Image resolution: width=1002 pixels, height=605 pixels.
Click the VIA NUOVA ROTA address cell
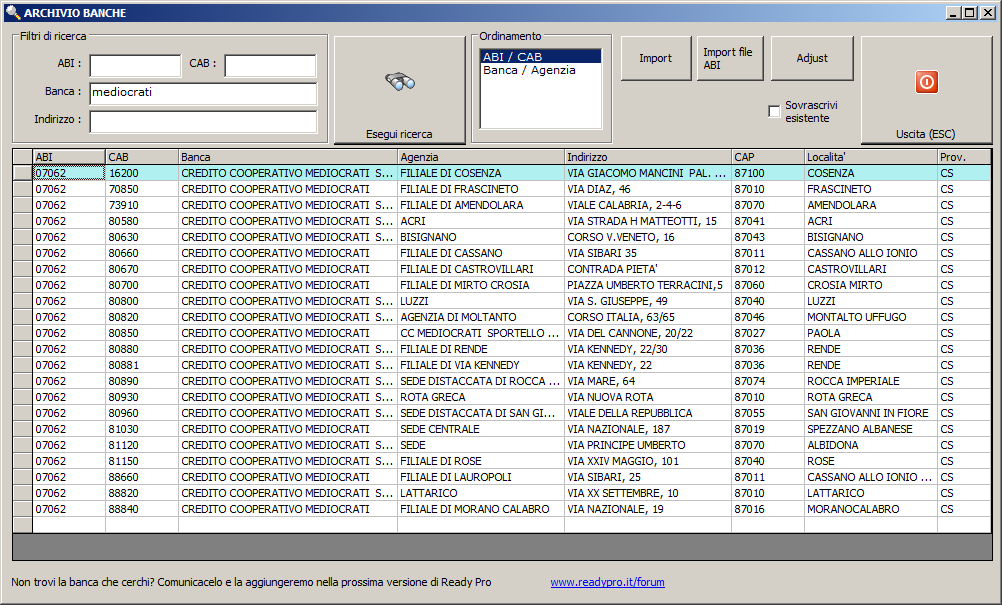[x=648, y=397]
